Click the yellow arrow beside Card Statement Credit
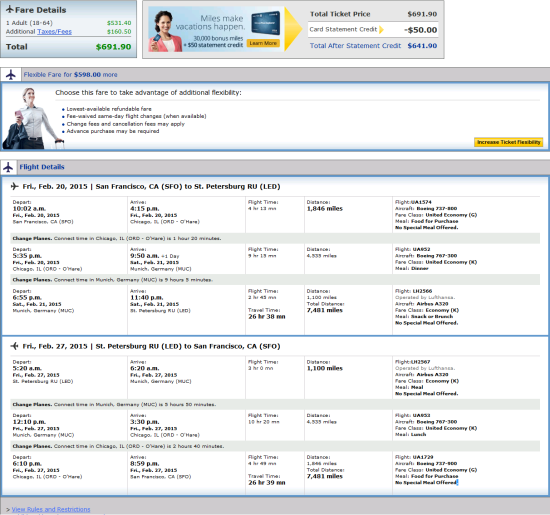550x515 pixels. (382, 29)
